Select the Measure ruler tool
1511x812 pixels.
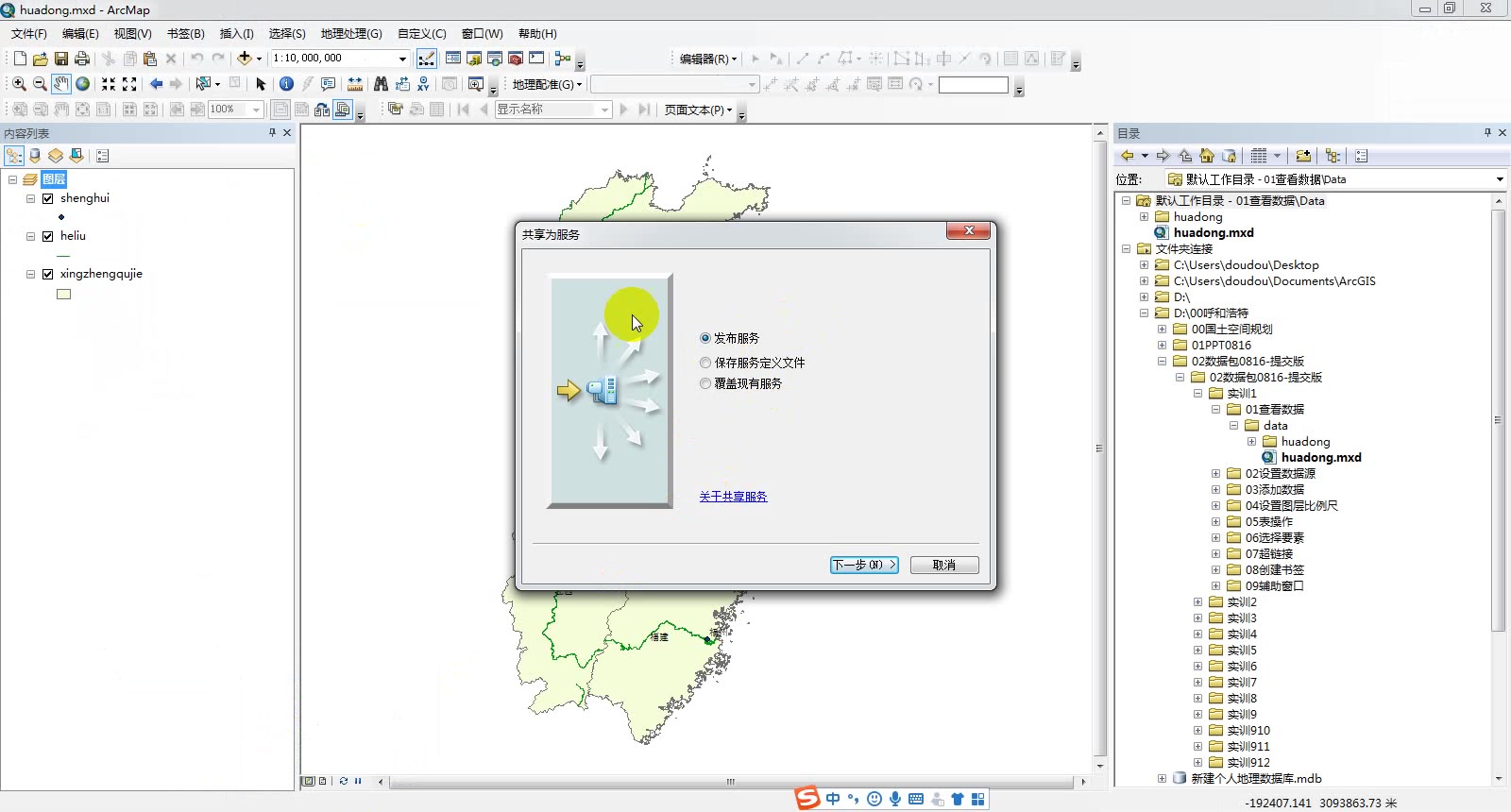pos(355,84)
